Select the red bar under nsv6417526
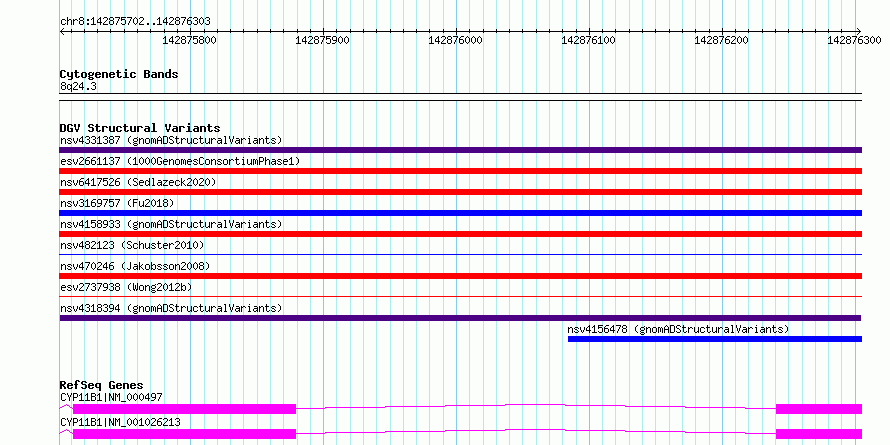The height and width of the screenshot is (445, 890). (x=460, y=192)
